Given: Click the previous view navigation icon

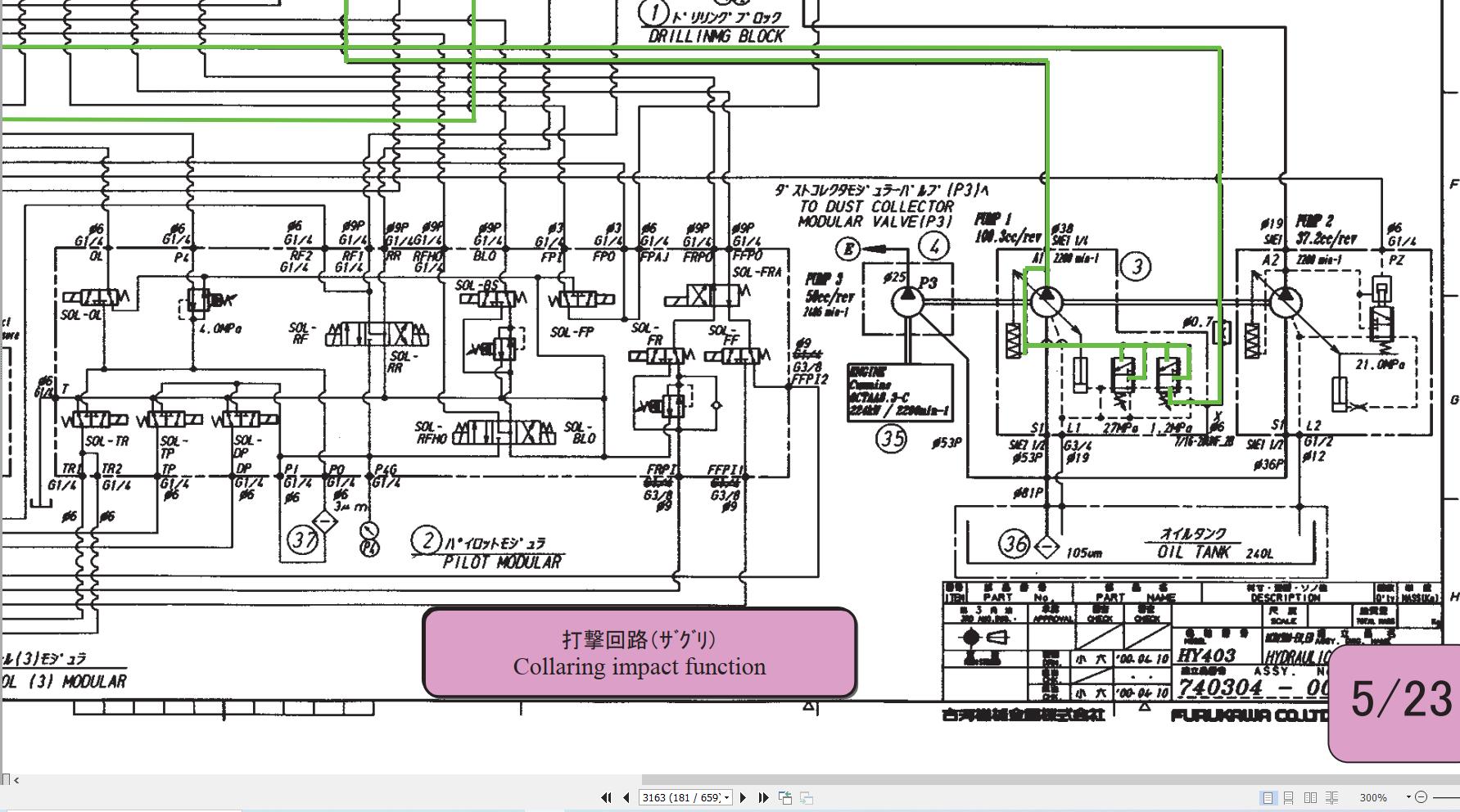Looking at the screenshot, I should [785, 797].
